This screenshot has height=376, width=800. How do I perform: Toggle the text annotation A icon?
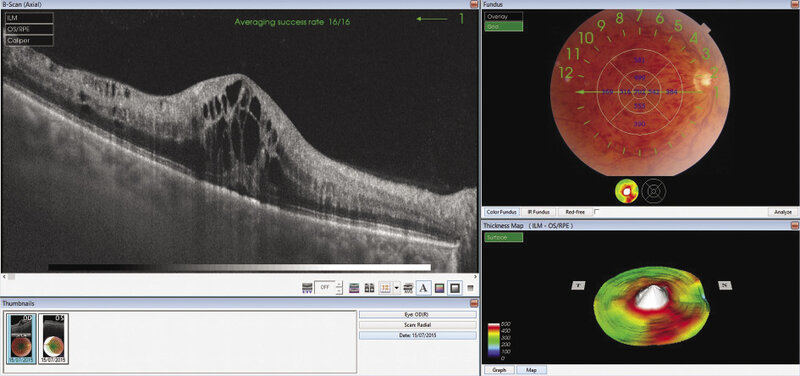(x=423, y=288)
